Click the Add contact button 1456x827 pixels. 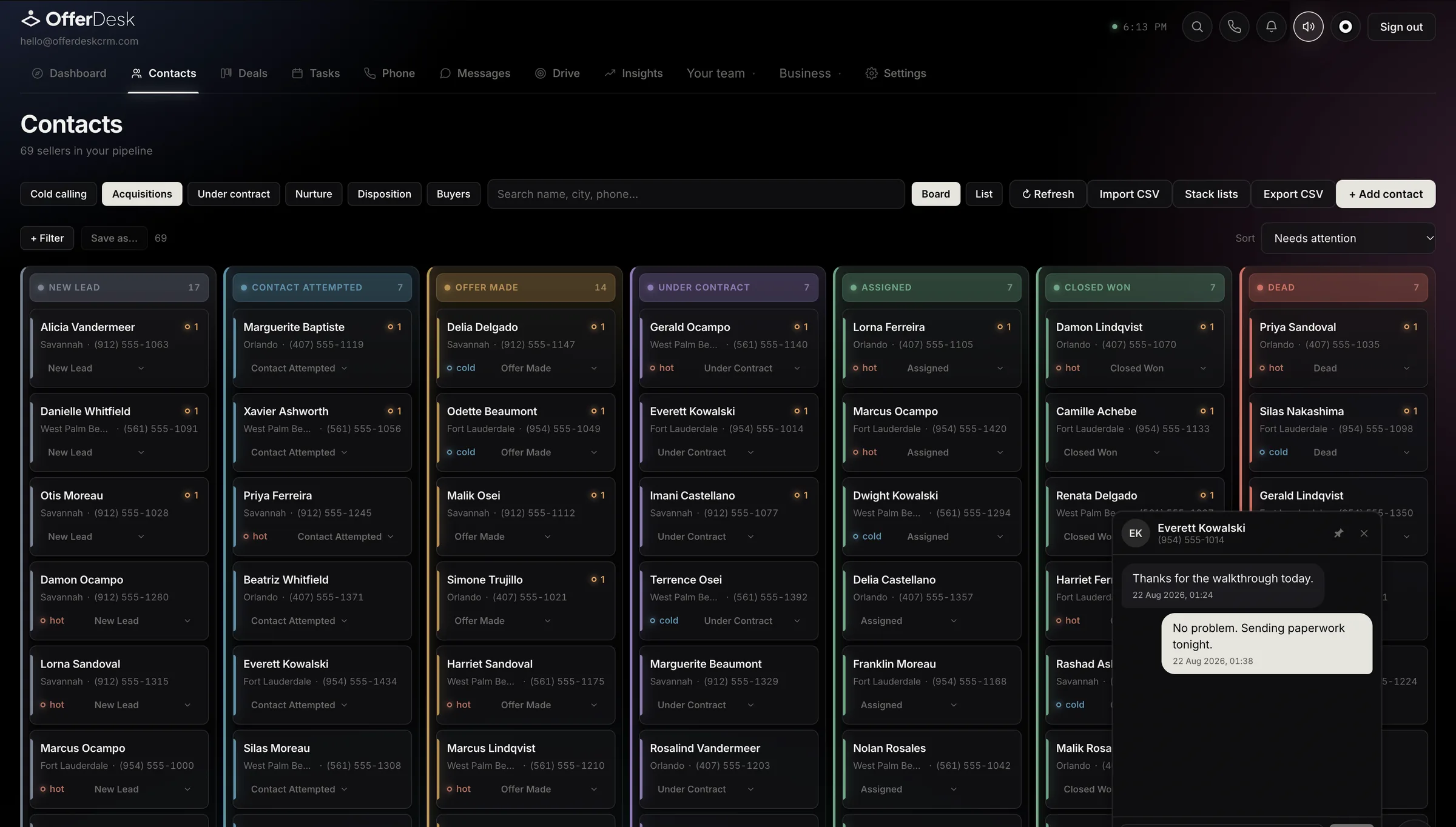(x=1386, y=194)
